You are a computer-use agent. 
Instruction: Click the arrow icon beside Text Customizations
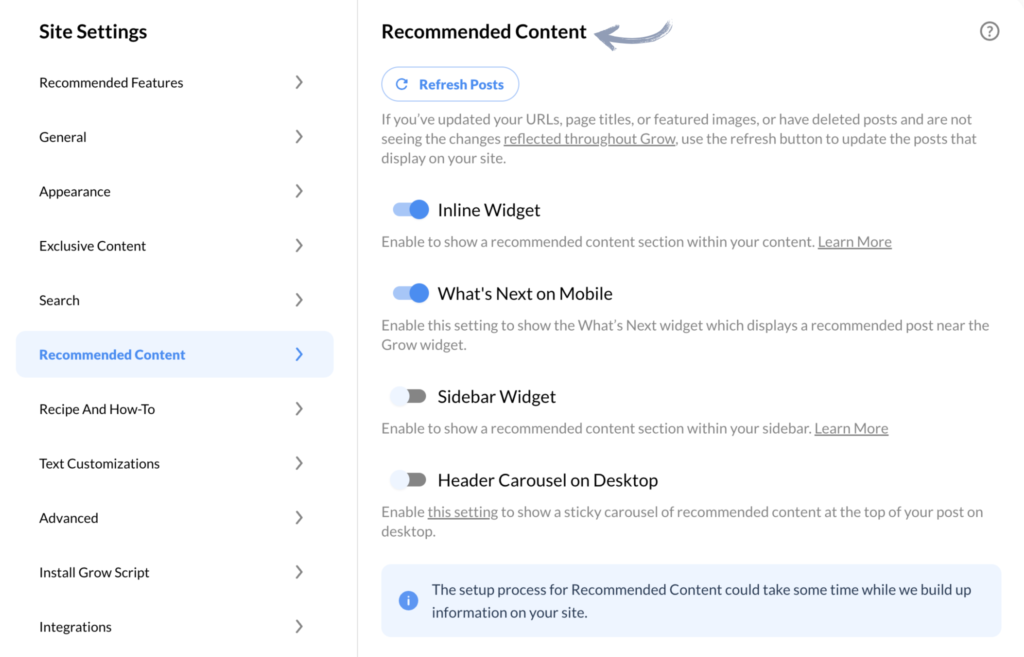tap(299, 464)
